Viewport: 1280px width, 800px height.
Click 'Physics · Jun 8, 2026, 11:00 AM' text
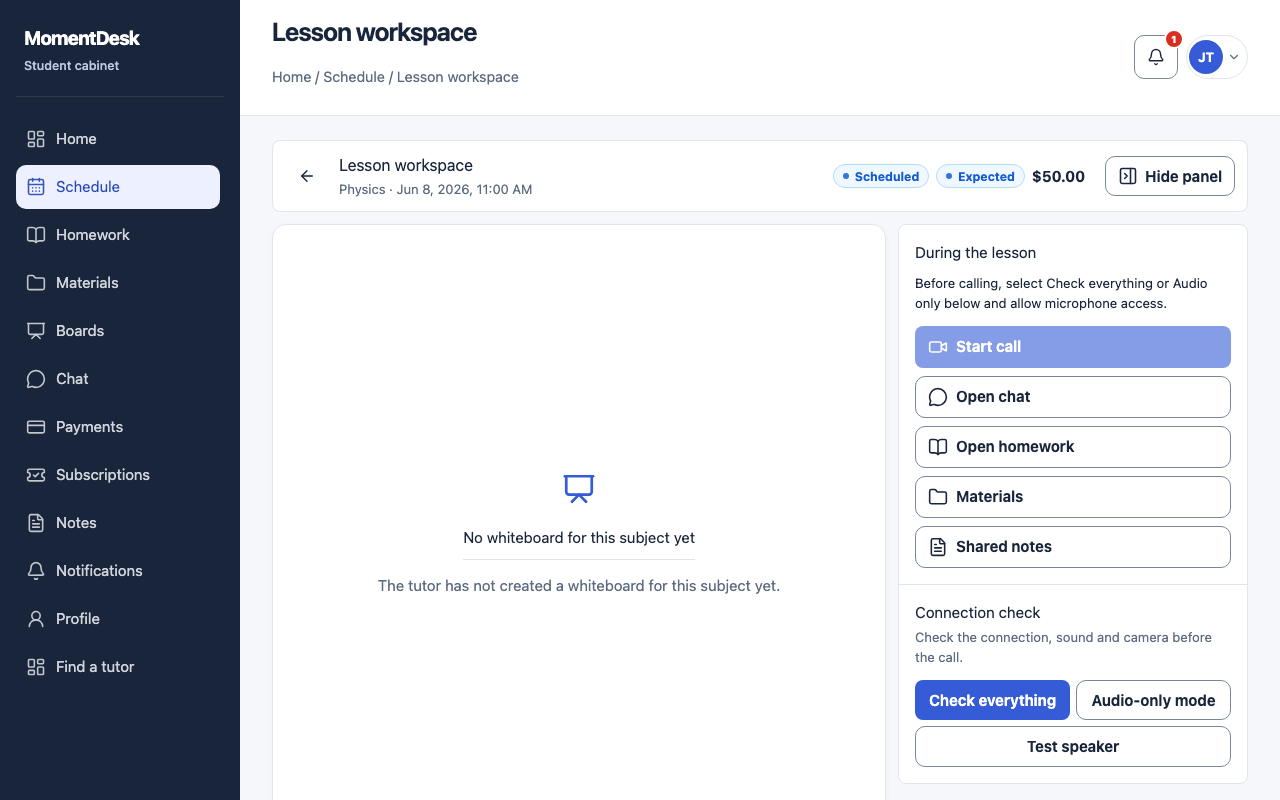point(435,189)
